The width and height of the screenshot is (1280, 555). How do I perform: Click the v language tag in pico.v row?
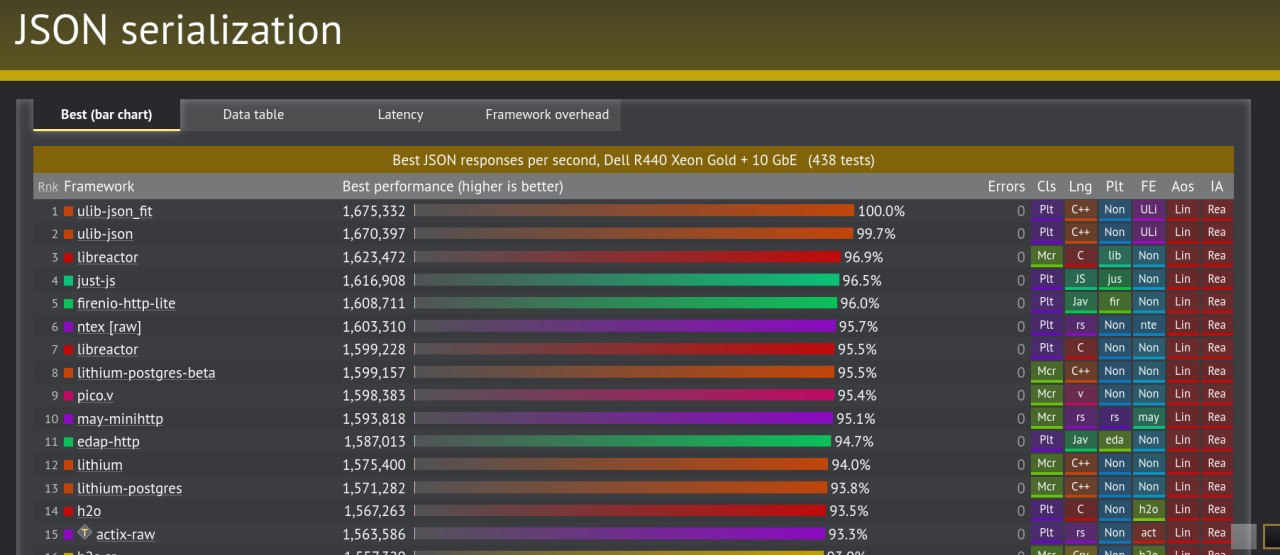coord(1080,395)
